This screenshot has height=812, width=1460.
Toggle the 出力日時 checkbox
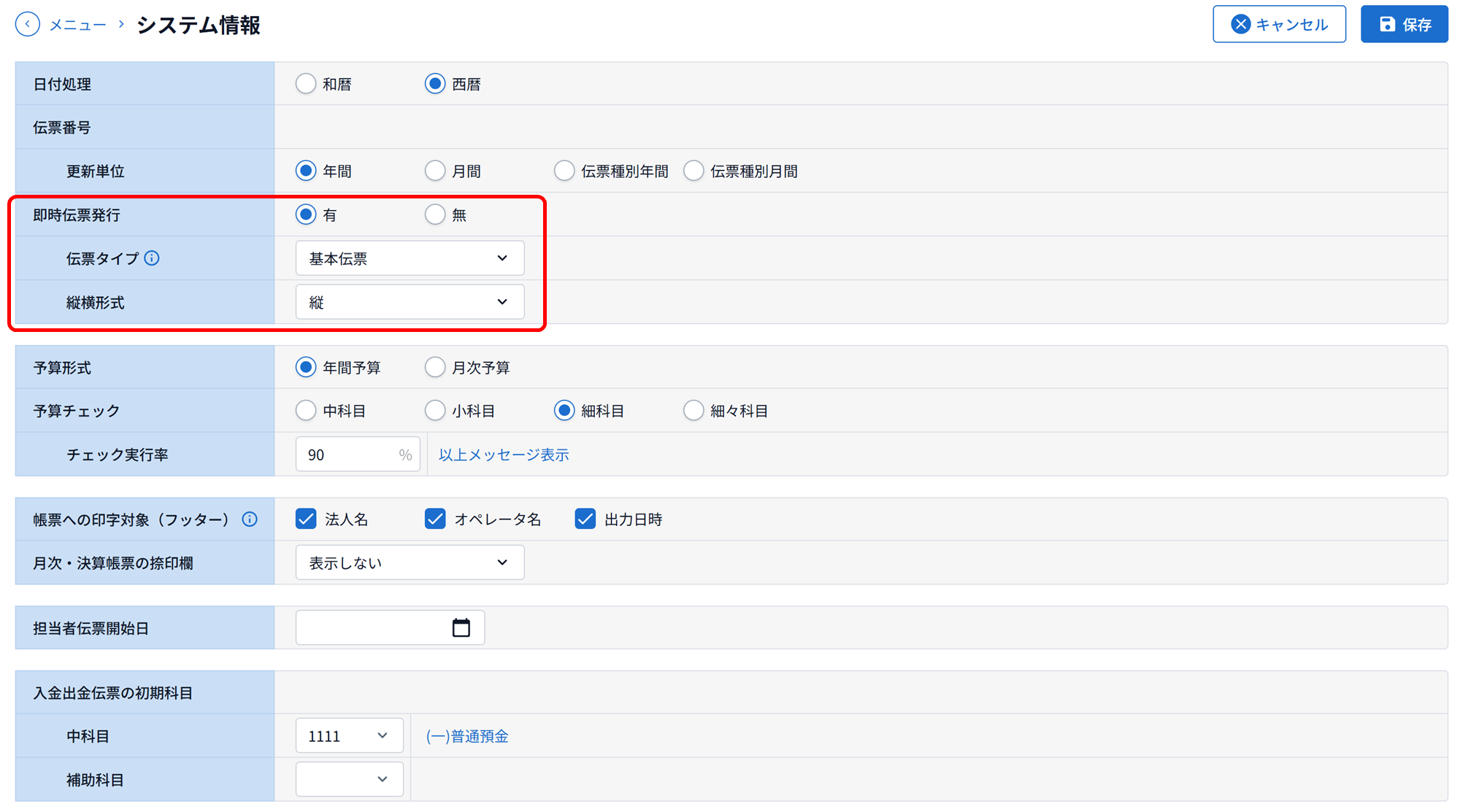coord(585,519)
